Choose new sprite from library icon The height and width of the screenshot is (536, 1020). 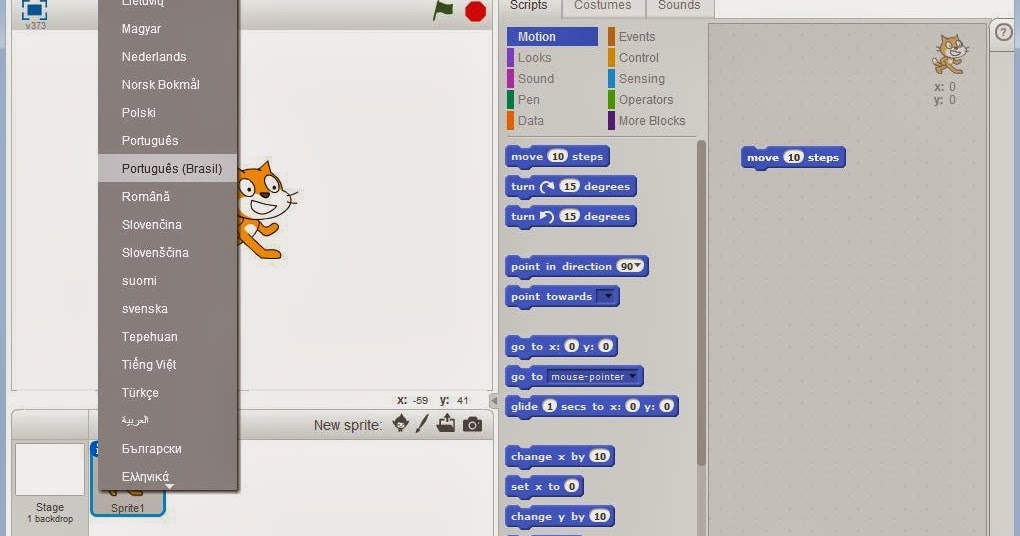pyautogui.click(x=401, y=424)
